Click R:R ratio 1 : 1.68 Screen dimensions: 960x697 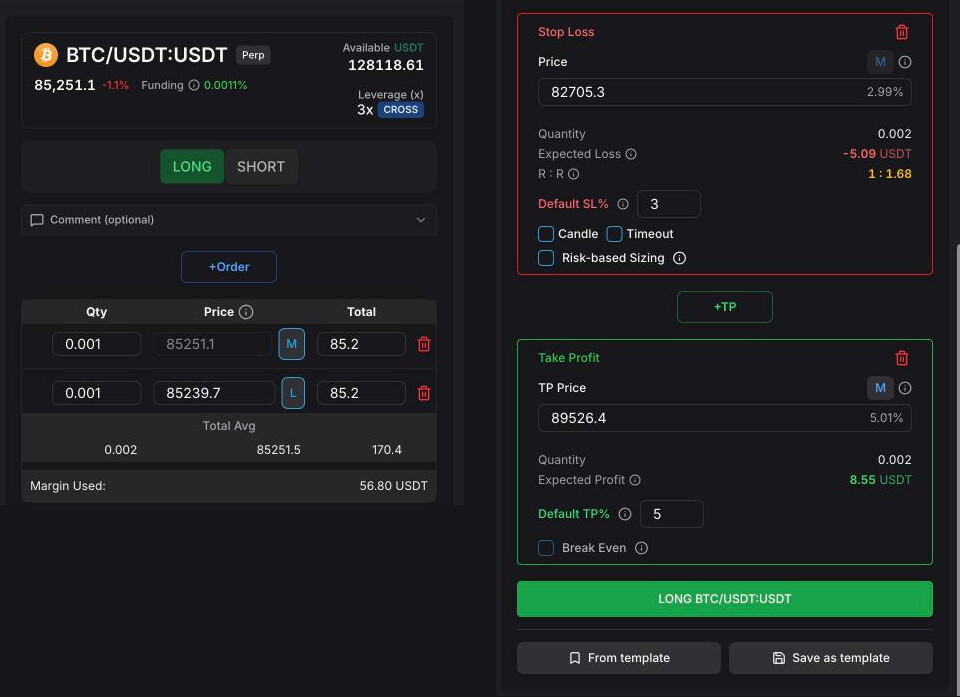[x=890, y=174]
